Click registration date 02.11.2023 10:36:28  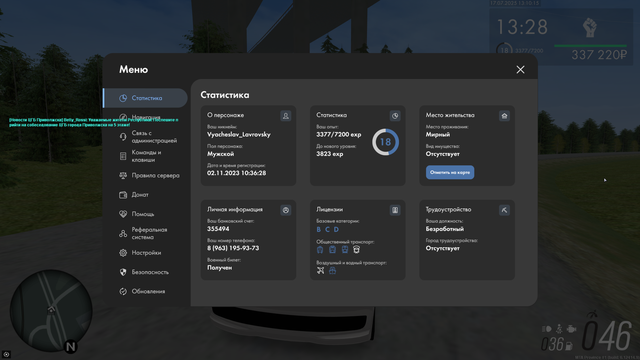[x=236, y=173]
